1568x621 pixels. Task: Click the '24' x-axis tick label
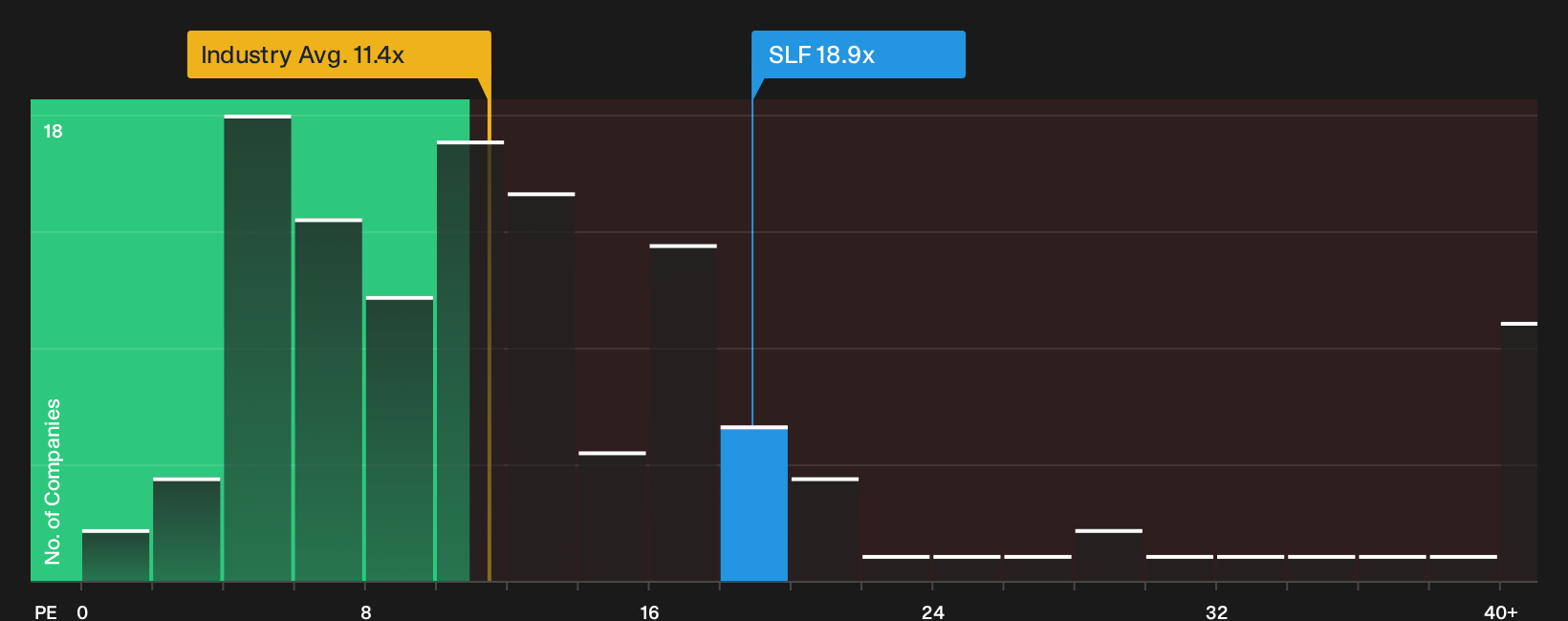coord(933,611)
